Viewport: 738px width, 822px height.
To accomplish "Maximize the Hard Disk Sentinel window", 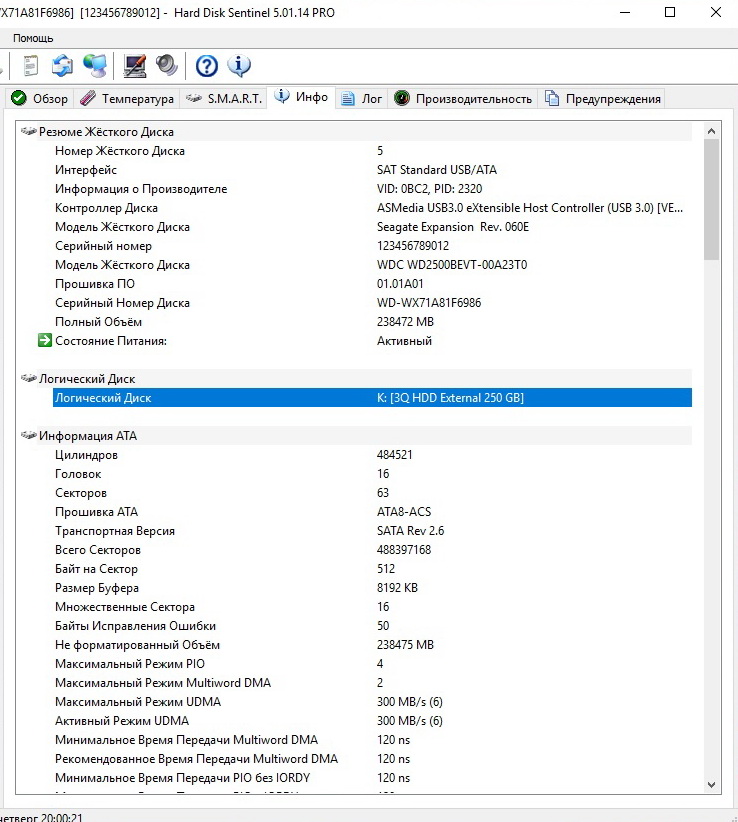I will (669, 12).
